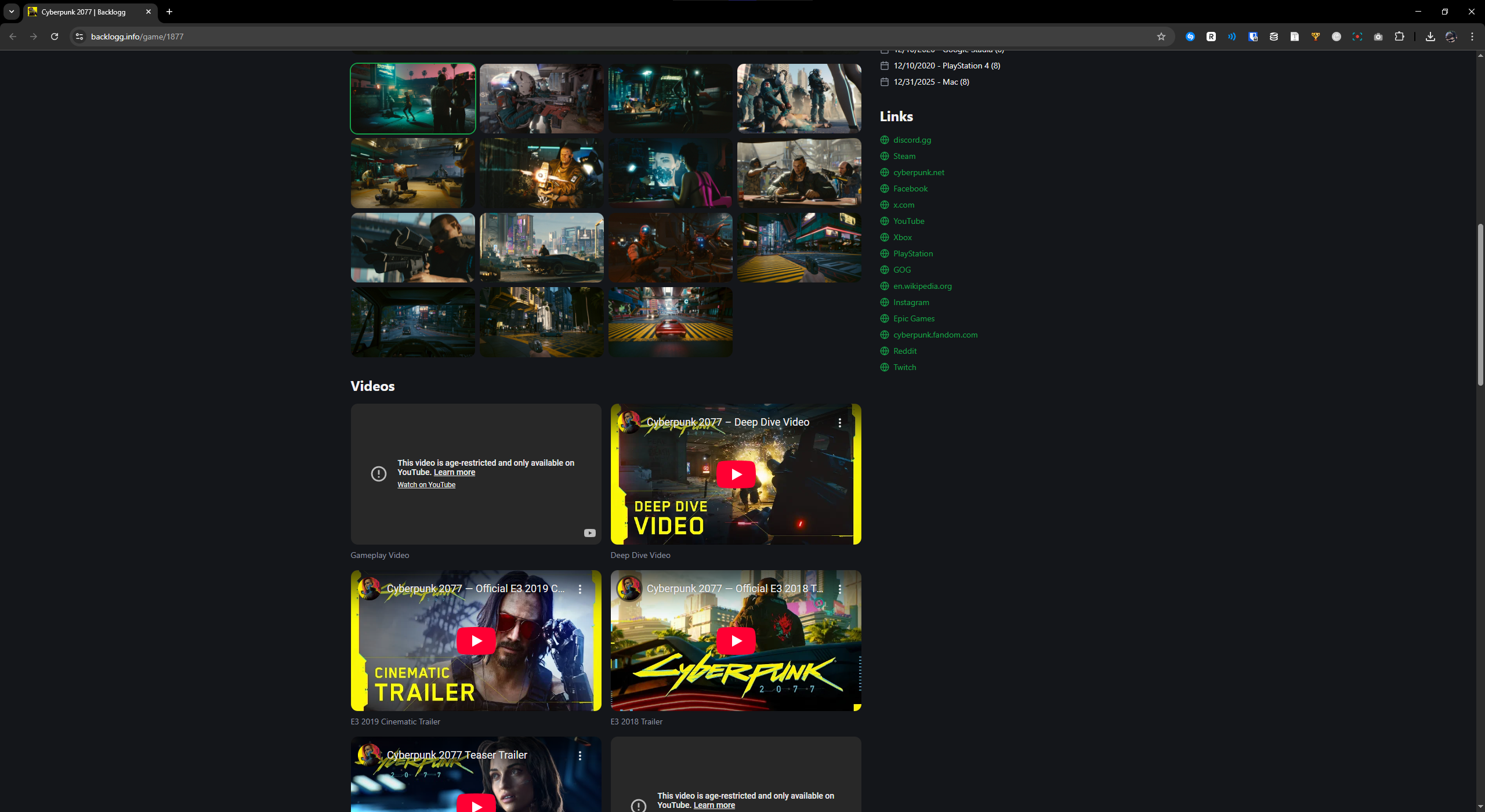Viewport: 1485px width, 812px height.
Task: Open the x.com link
Action: (904, 205)
